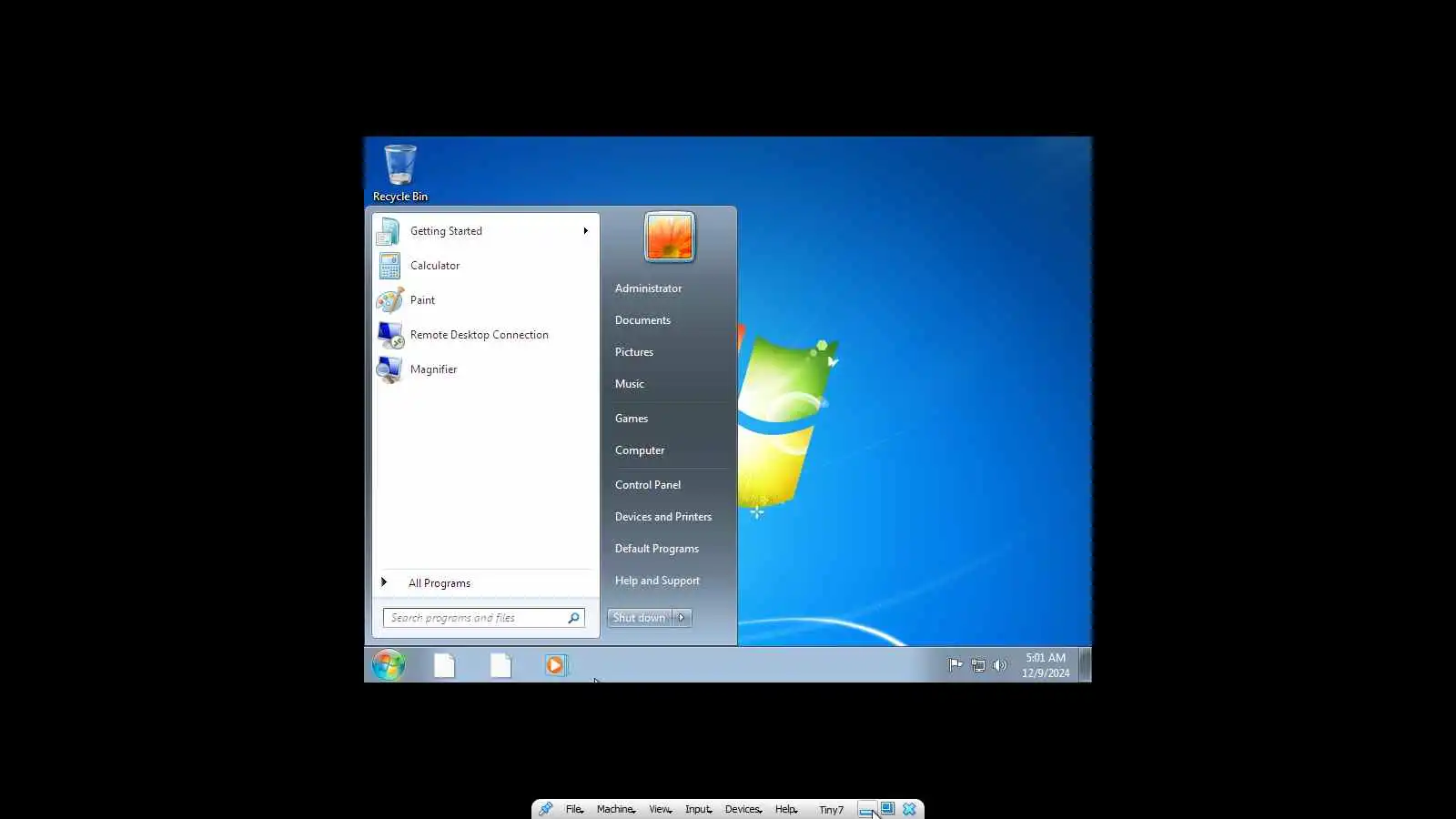Open the Recycle Bin desktop icon
The height and width of the screenshot is (819, 1456).
[x=399, y=173]
